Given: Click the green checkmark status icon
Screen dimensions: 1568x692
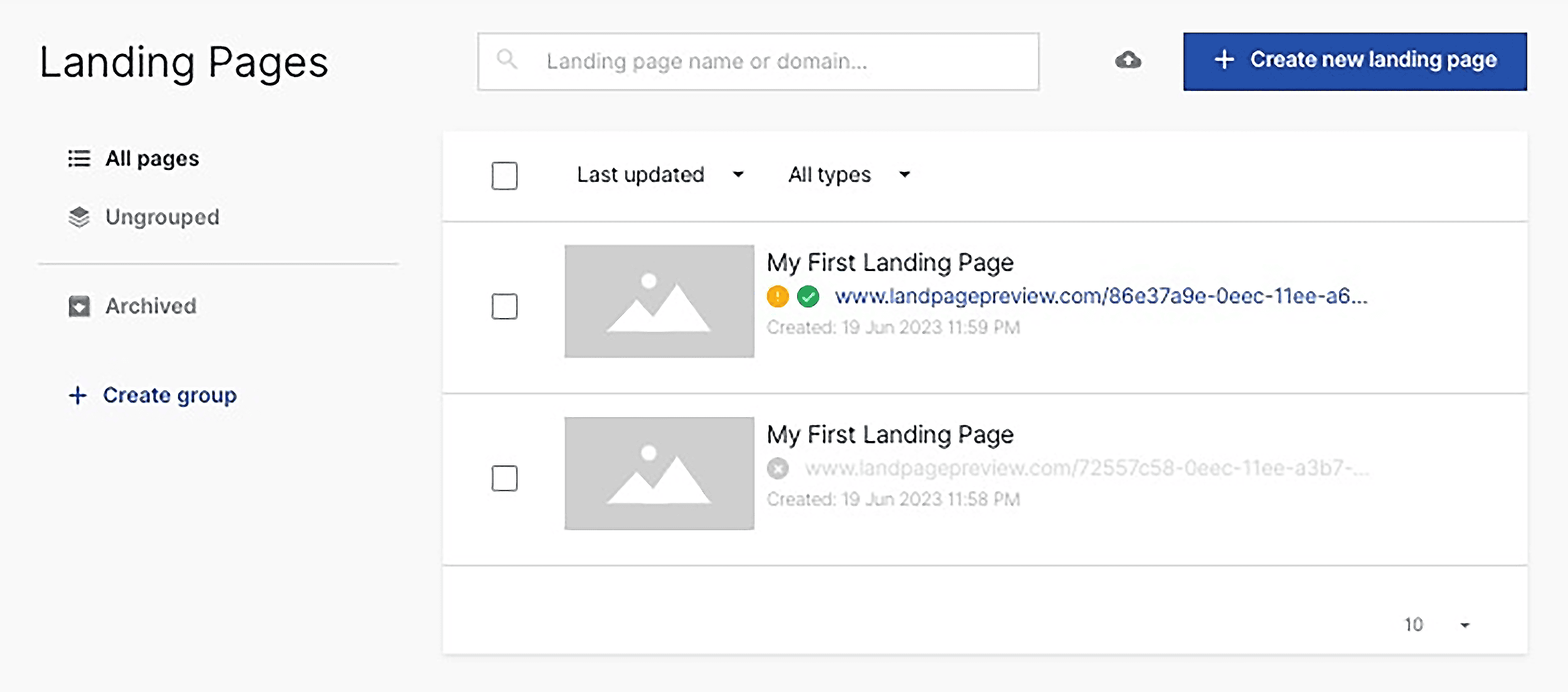Looking at the screenshot, I should tap(808, 296).
